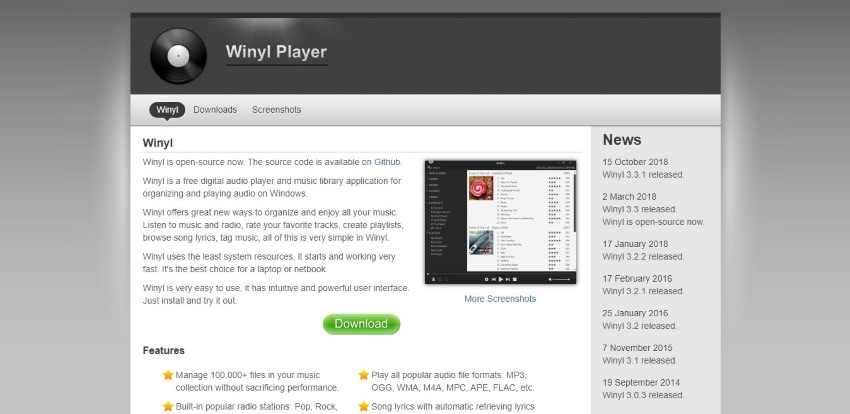850x414 pixels.
Task: Select the Features section heading
Action: click(164, 351)
